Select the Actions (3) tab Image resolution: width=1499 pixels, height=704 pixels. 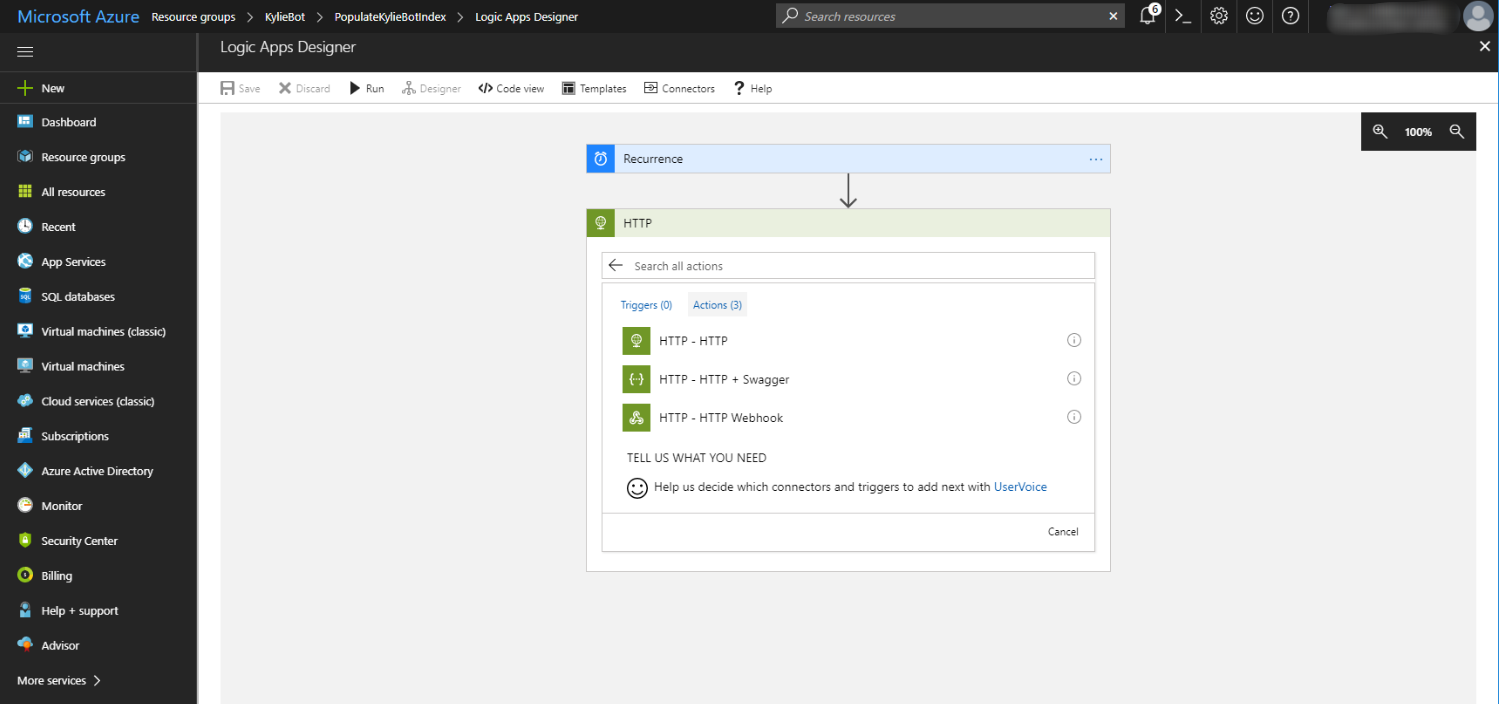pos(717,305)
